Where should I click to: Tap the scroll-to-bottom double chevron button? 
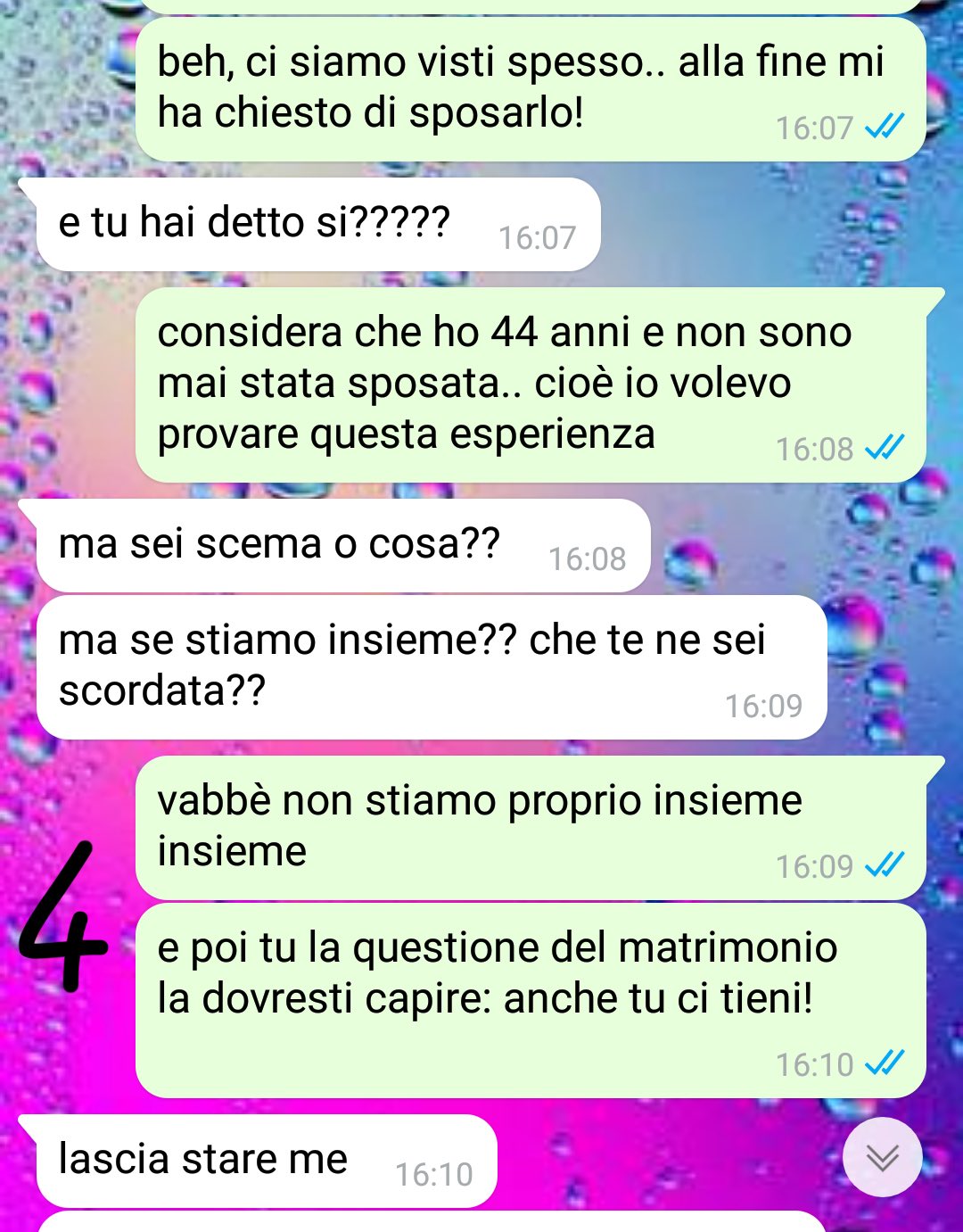click(883, 1157)
